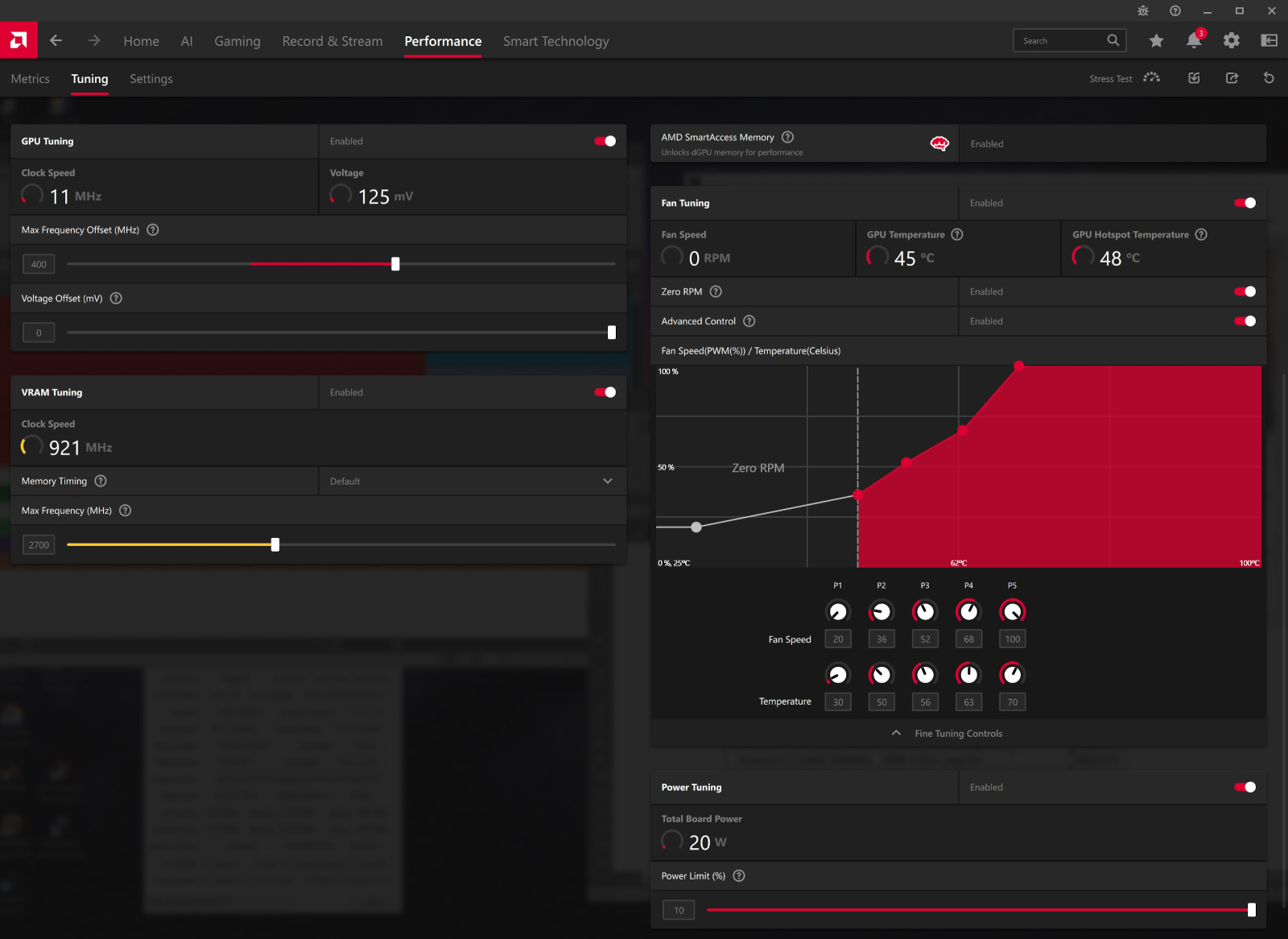Open help for GPU Hotspot Temperature

[1201, 234]
